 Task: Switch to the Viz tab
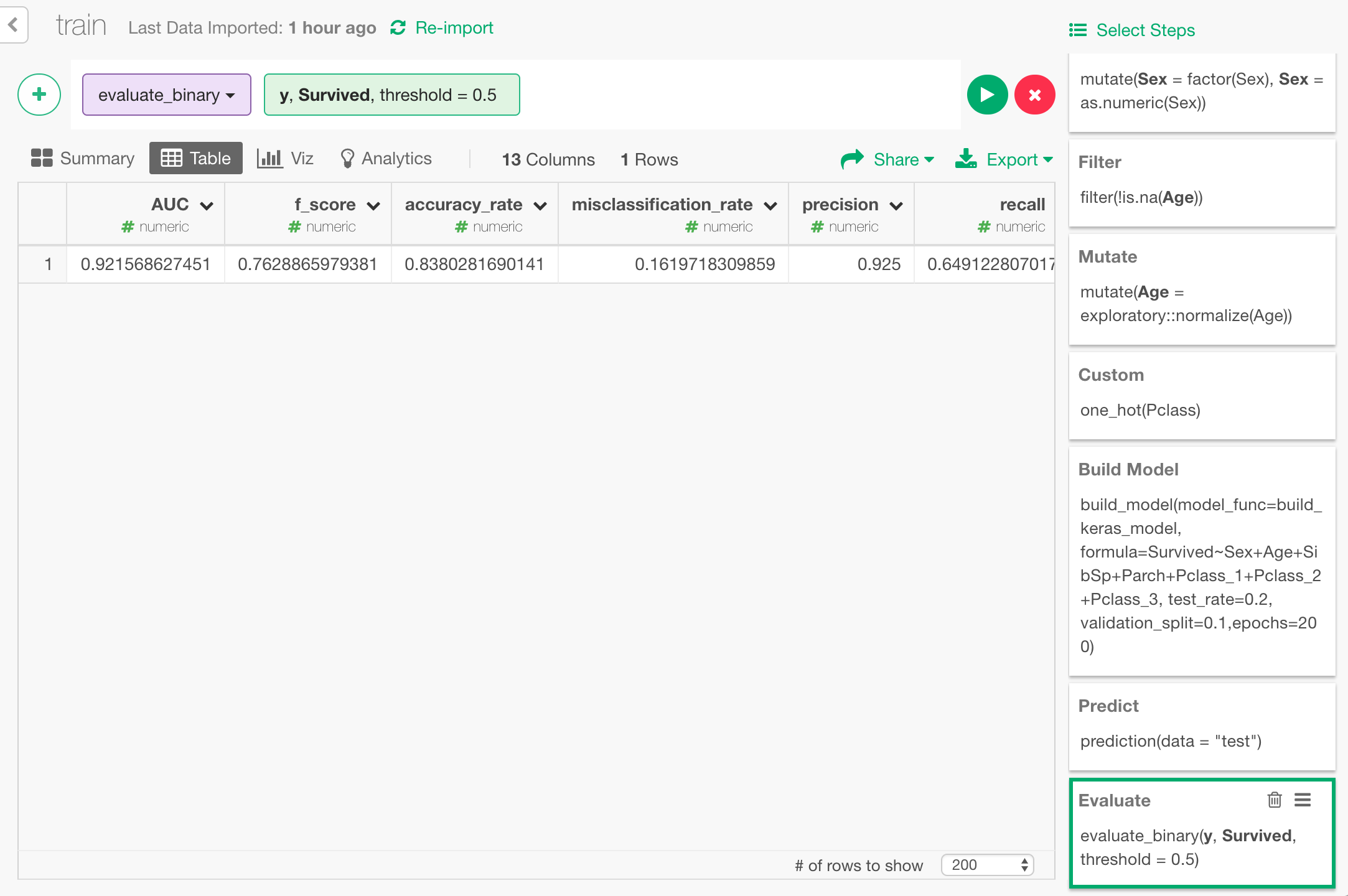tap(286, 159)
